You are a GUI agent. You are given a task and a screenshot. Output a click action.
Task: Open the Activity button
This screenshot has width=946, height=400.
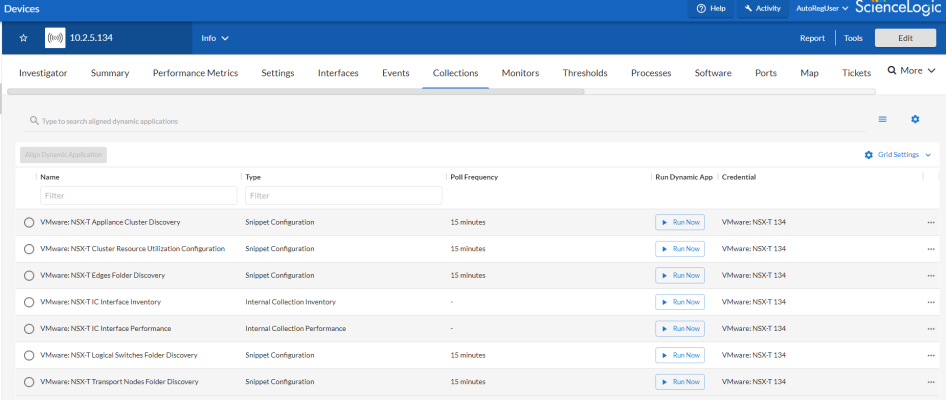pyautogui.click(x=763, y=8)
